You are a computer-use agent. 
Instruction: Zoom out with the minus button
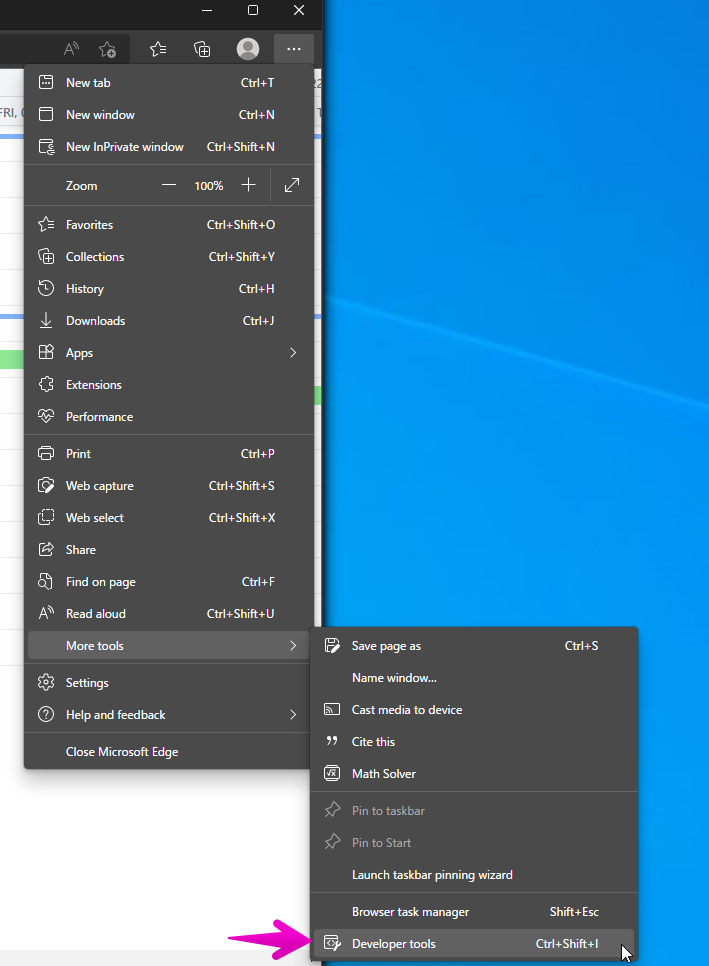pos(169,185)
